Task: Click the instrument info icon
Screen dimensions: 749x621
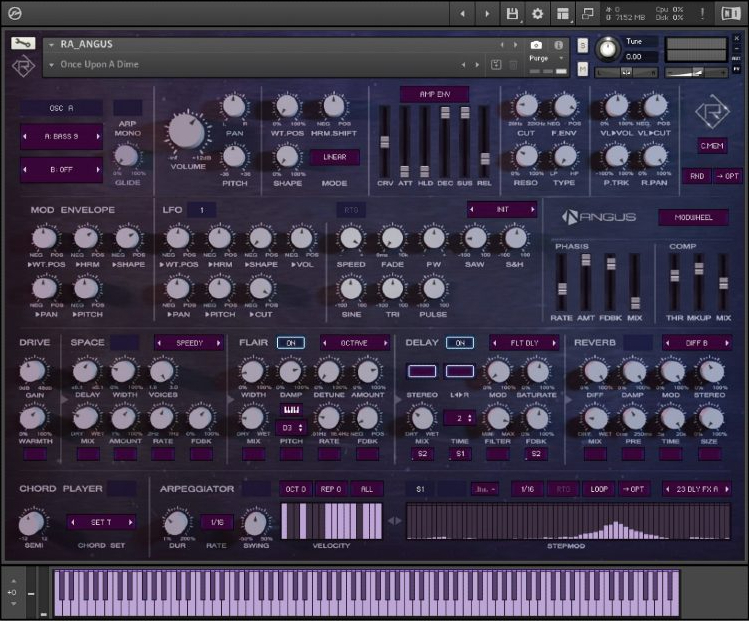Action: point(558,45)
